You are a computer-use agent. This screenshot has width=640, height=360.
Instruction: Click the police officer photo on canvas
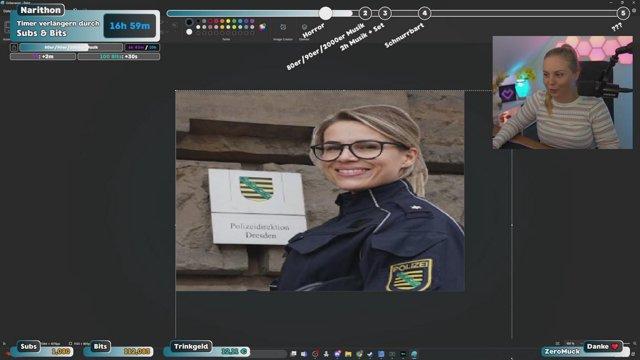click(x=320, y=191)
